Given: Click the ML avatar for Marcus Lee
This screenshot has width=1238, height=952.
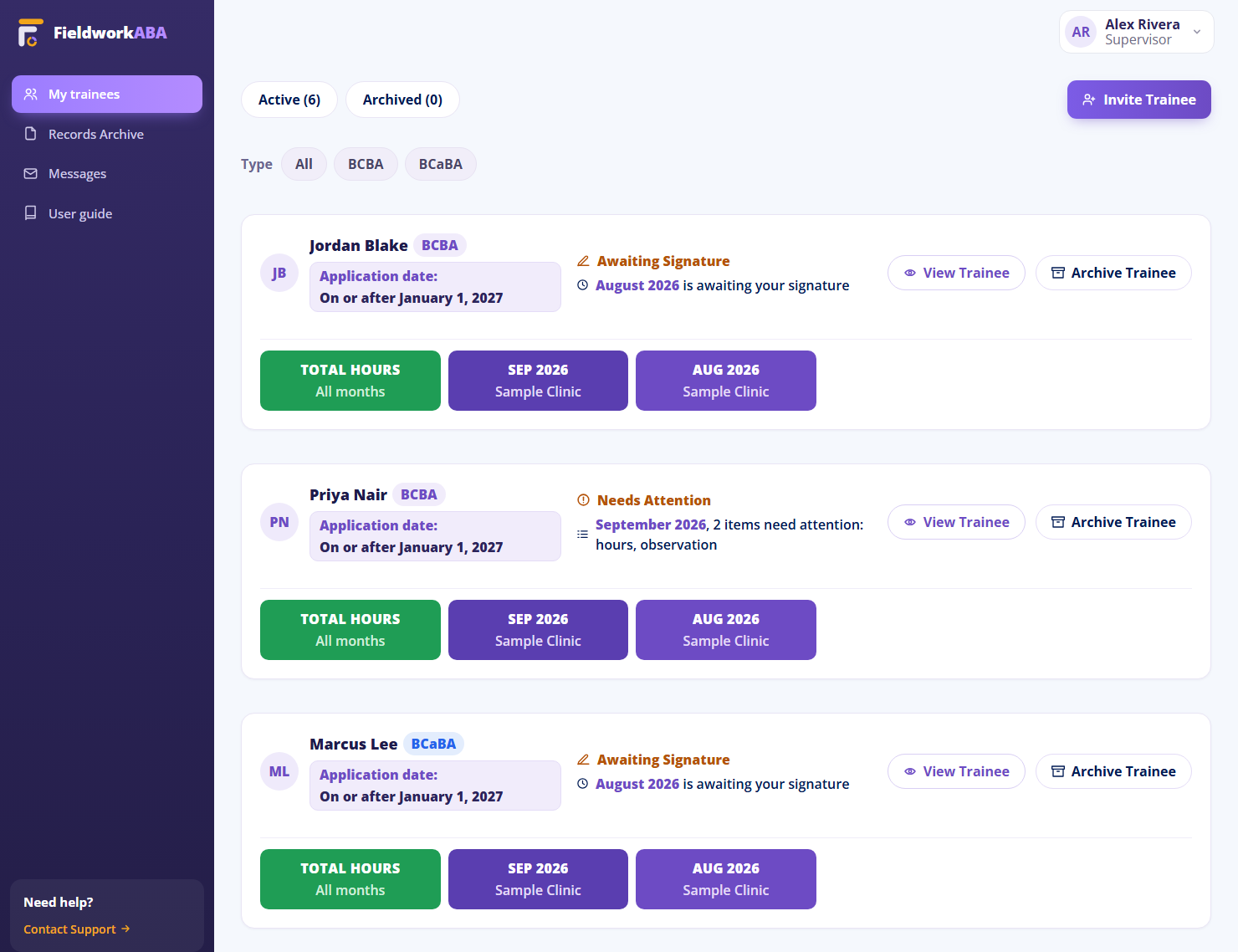Looking at the screenshot, I should point(279,771).
